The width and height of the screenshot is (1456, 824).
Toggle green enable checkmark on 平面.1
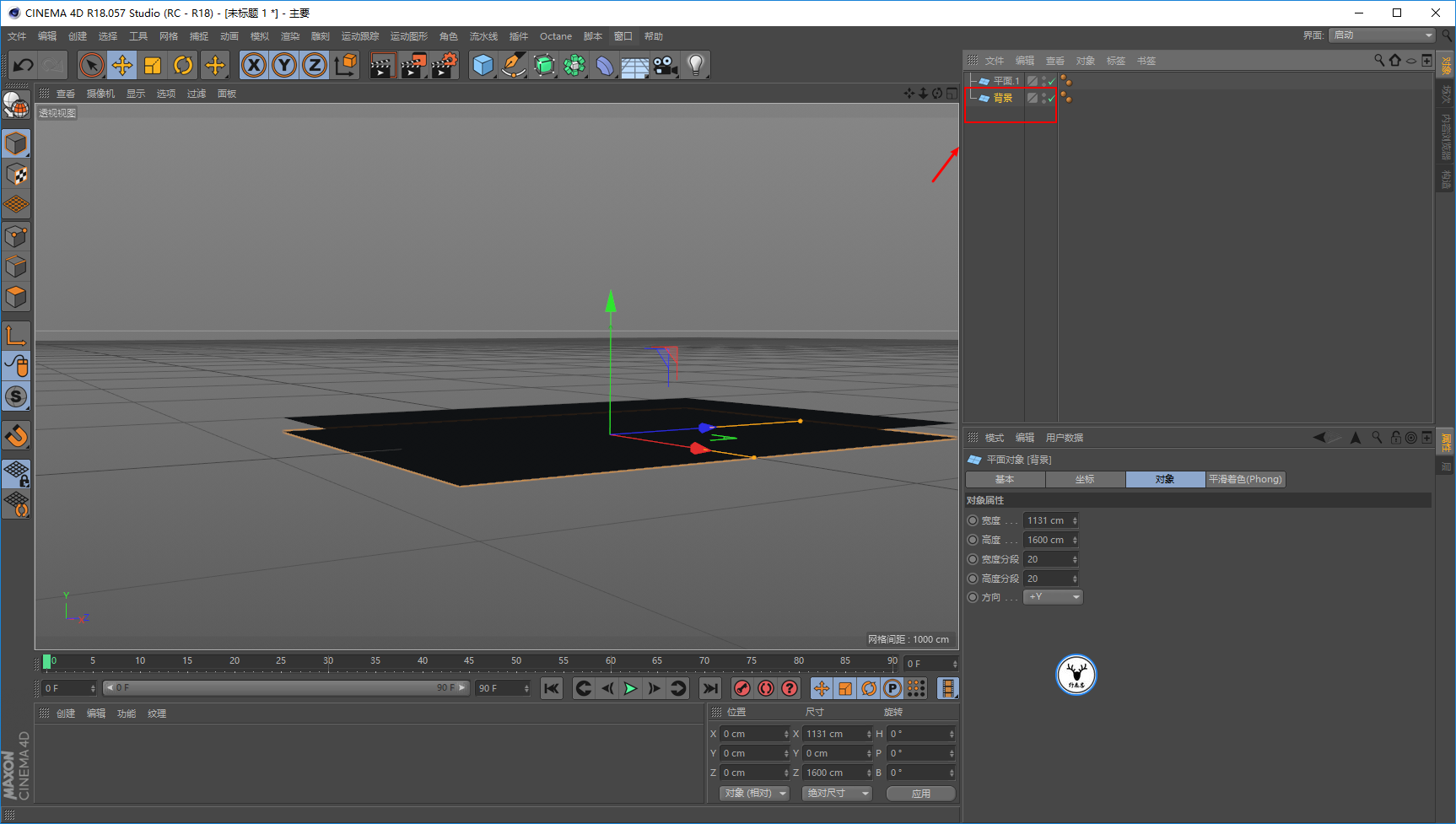tap(1052, 82)
